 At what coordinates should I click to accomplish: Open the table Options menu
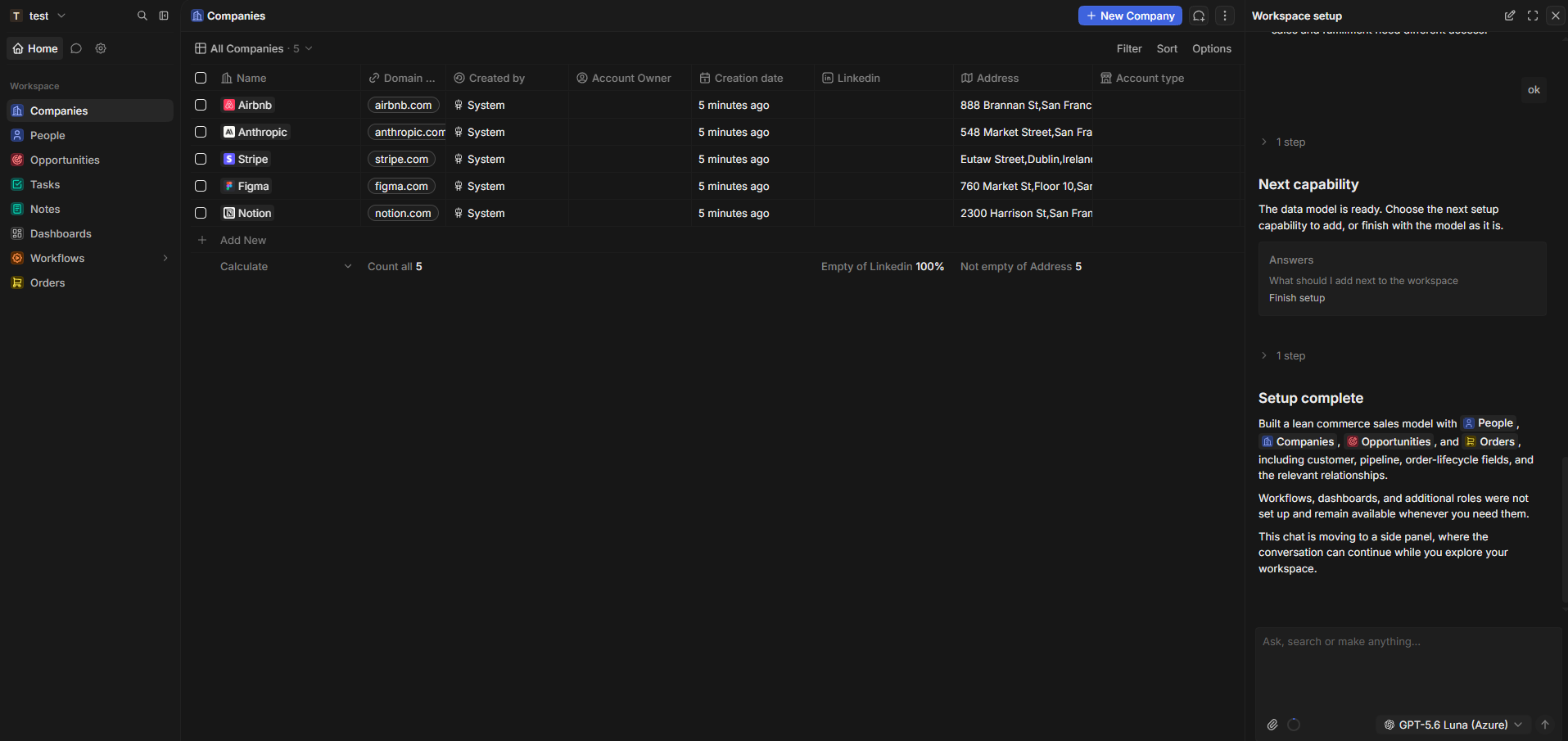(1212, 48)
